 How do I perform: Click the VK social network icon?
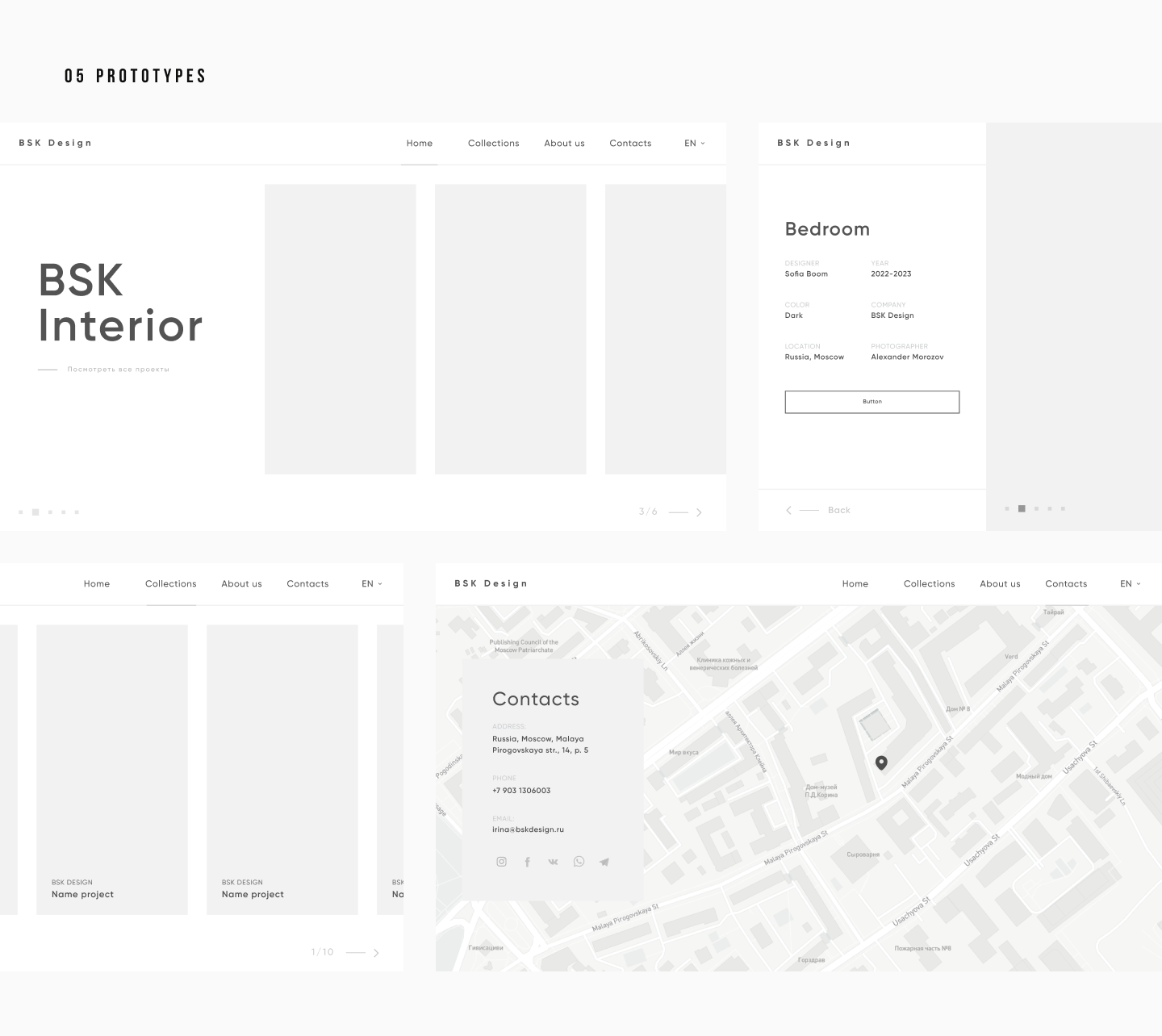click(553, 862)
